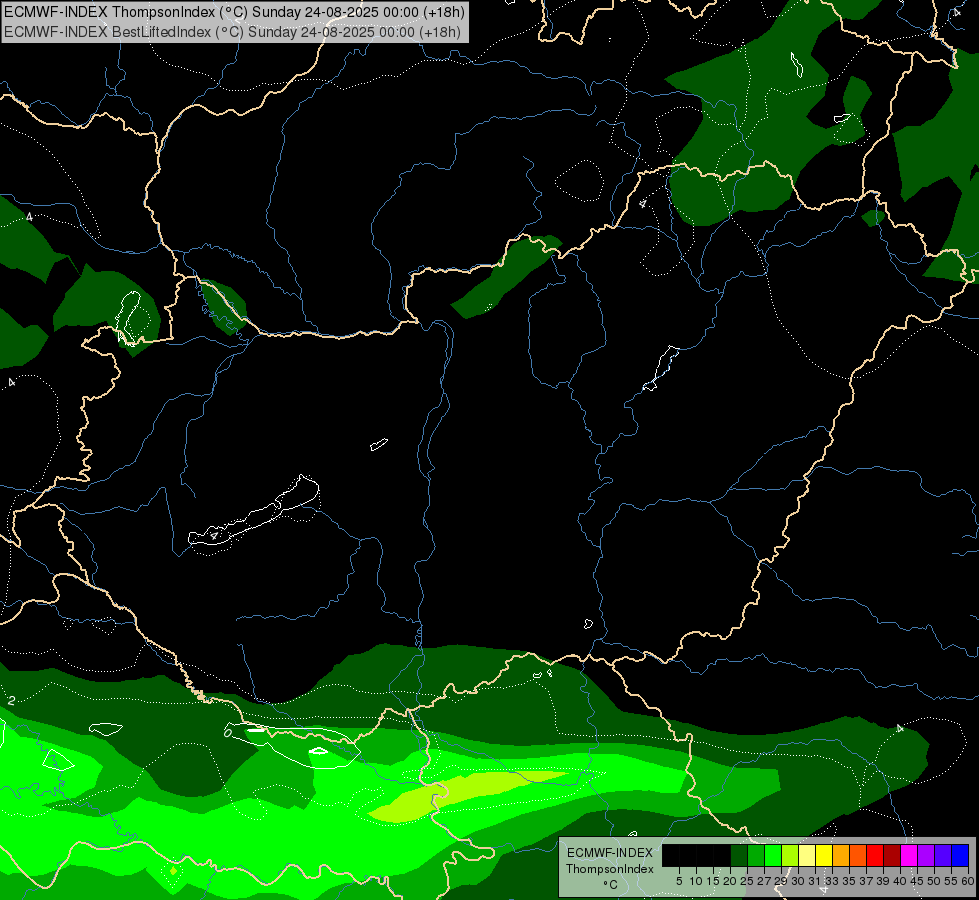Image resolution: width=979 pixels, height=900 pixels.
Task: Pick the pale yellow 30–31 legend swatch
Action: 807,855
